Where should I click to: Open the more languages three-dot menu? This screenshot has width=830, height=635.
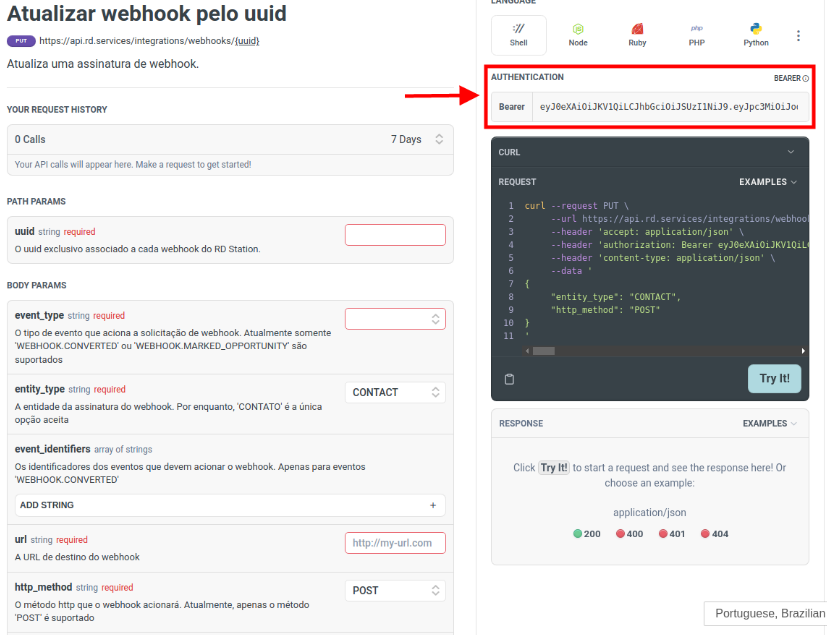(798, 35)
